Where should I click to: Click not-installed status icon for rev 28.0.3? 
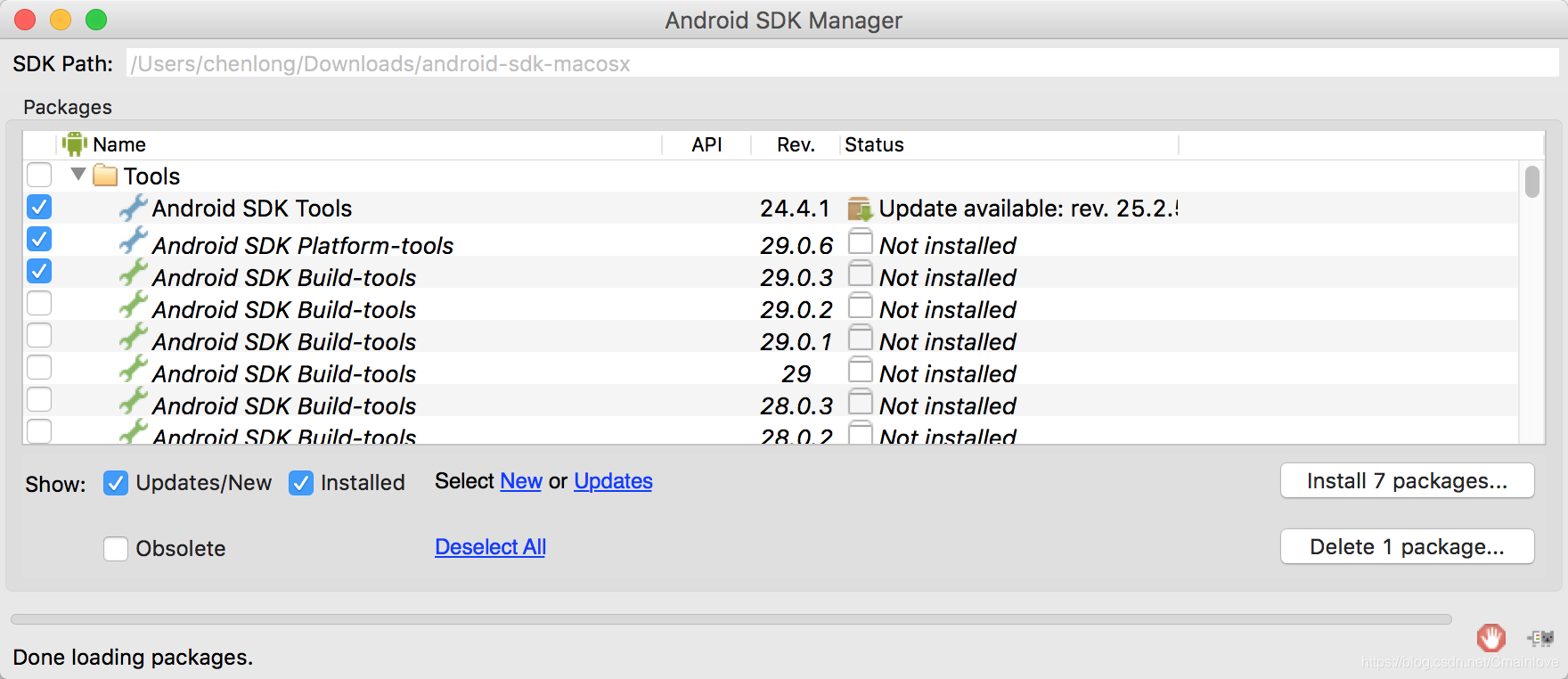pyautogui.click(x=860, y=402)
